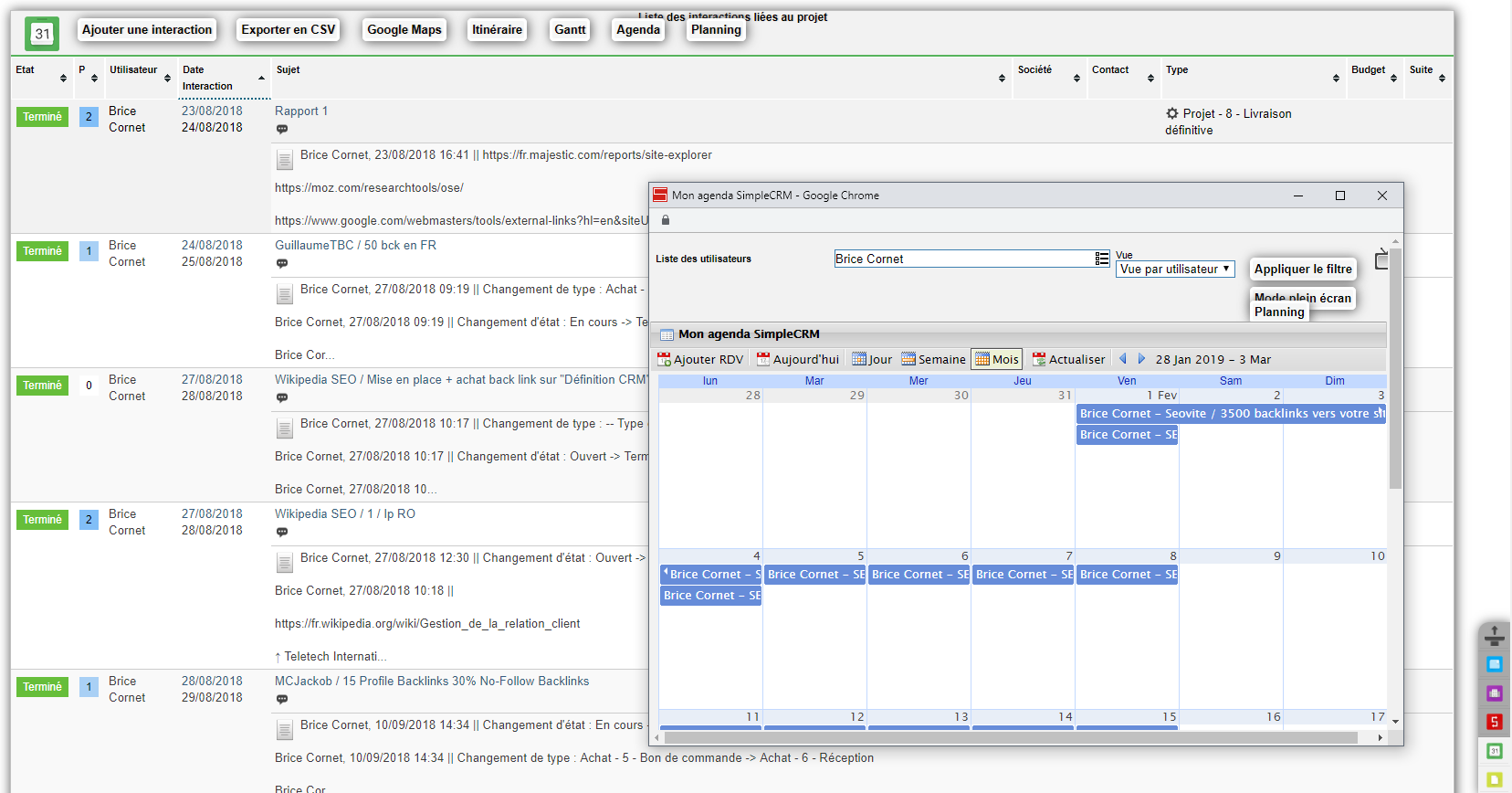The image size is (1512, 793).
Task: Click note icon beside Brice Cornet 23/08/2018 16:41
Action: pos(285,160)
